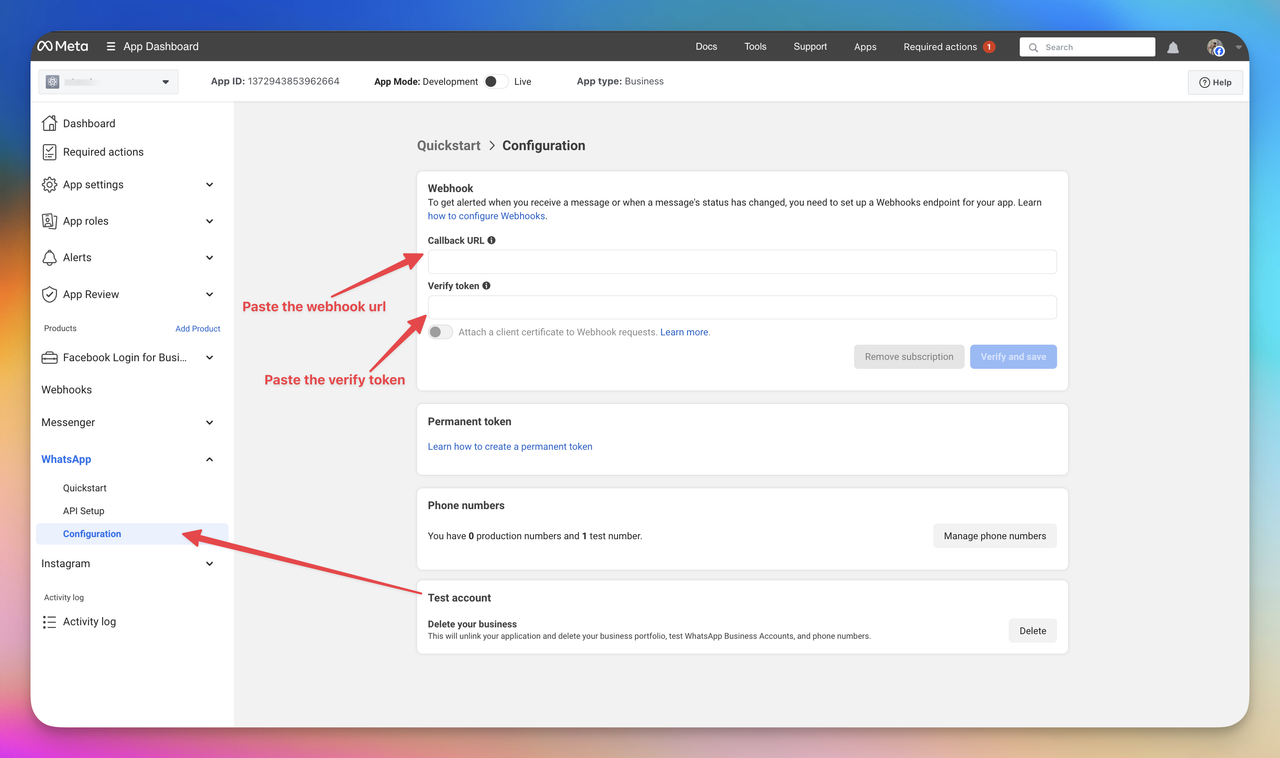Click the Callback URL input field
The width and height of the screenshot is (1280, 758).
click(x=742, y=262)
